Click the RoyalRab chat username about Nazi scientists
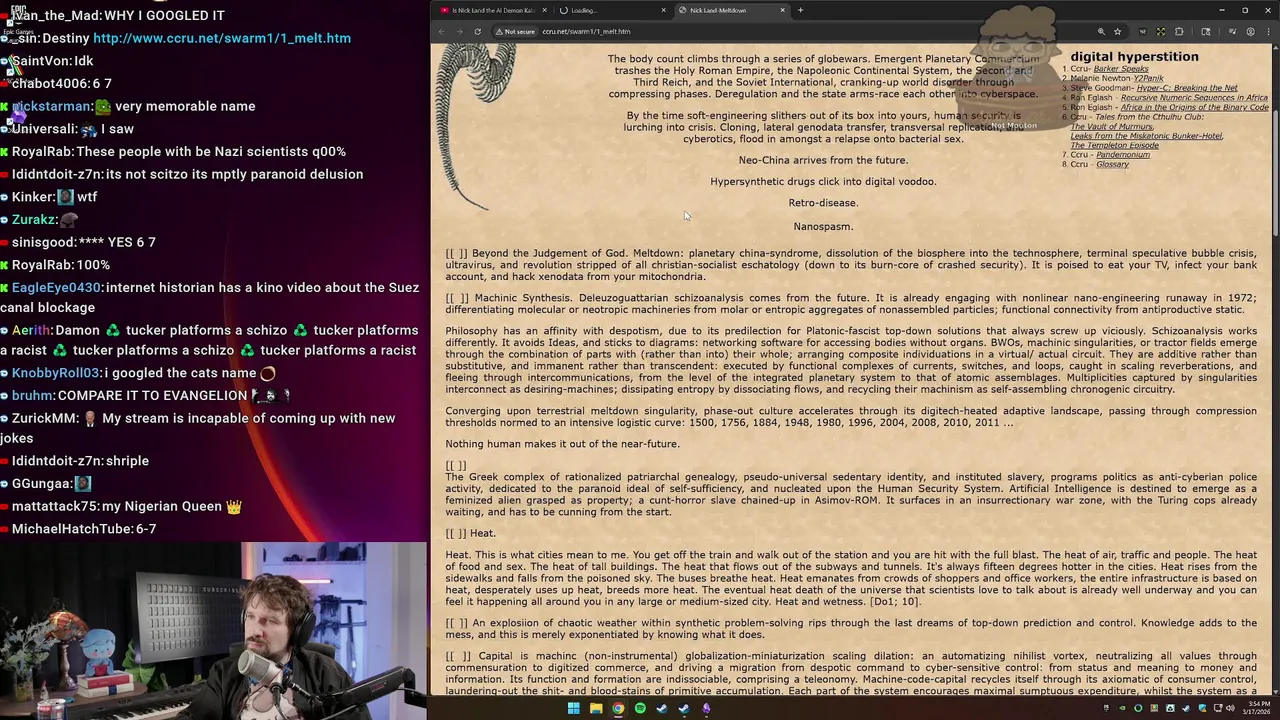This screenshot has width=1280, height=720. click(x=42, y=151)
